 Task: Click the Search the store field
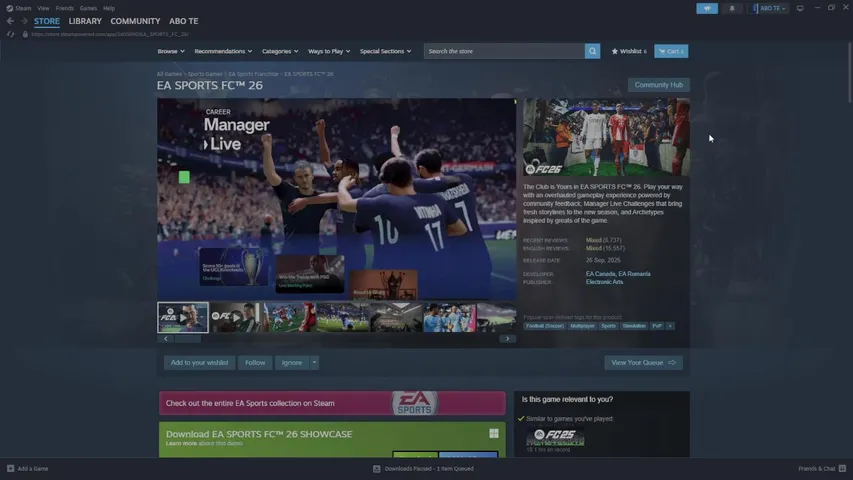(x=504, y=51)
